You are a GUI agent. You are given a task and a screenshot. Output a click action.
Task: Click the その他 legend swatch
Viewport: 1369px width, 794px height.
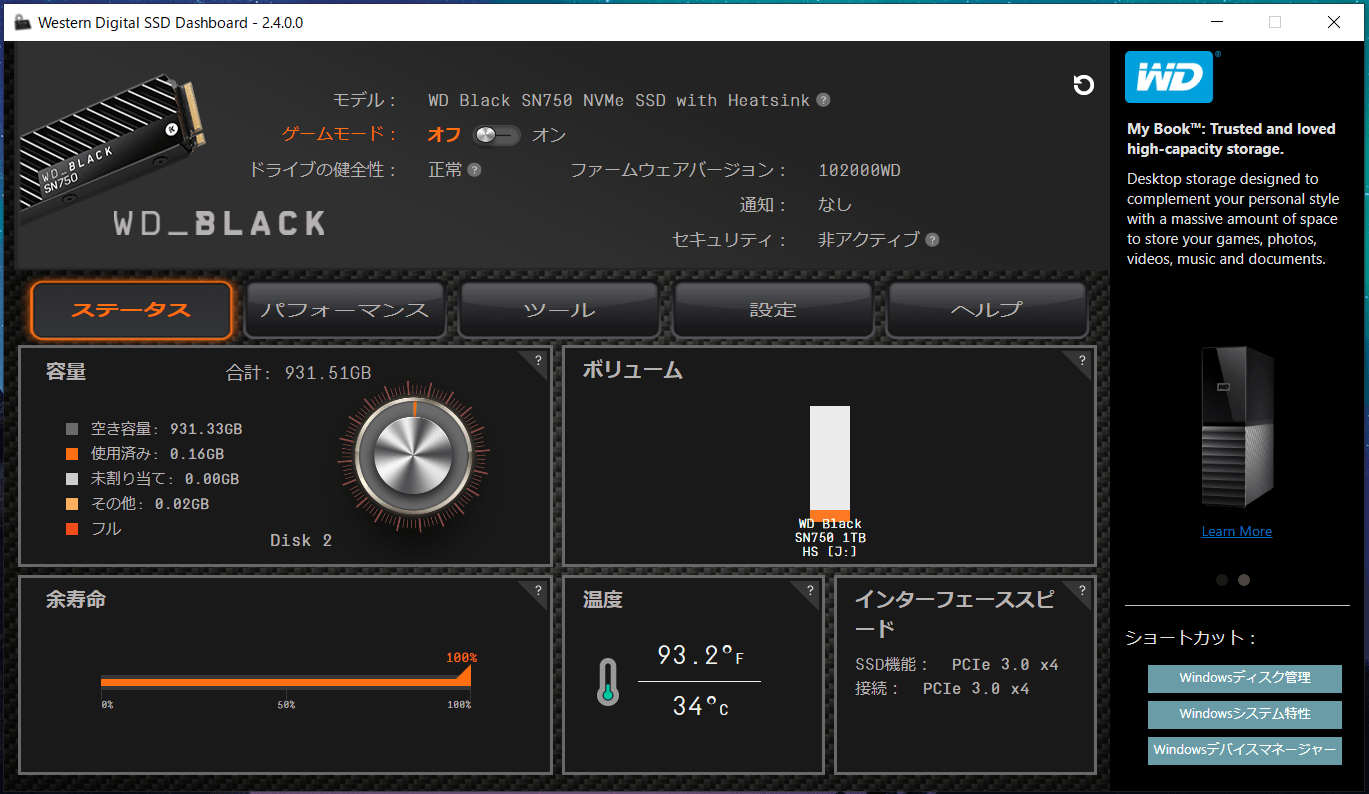72,504
